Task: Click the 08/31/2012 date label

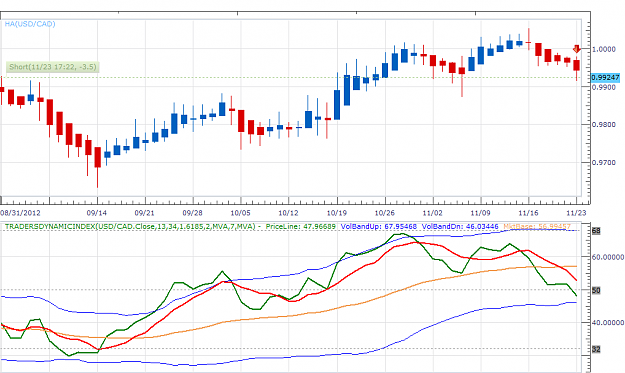Action: (20, 213)
